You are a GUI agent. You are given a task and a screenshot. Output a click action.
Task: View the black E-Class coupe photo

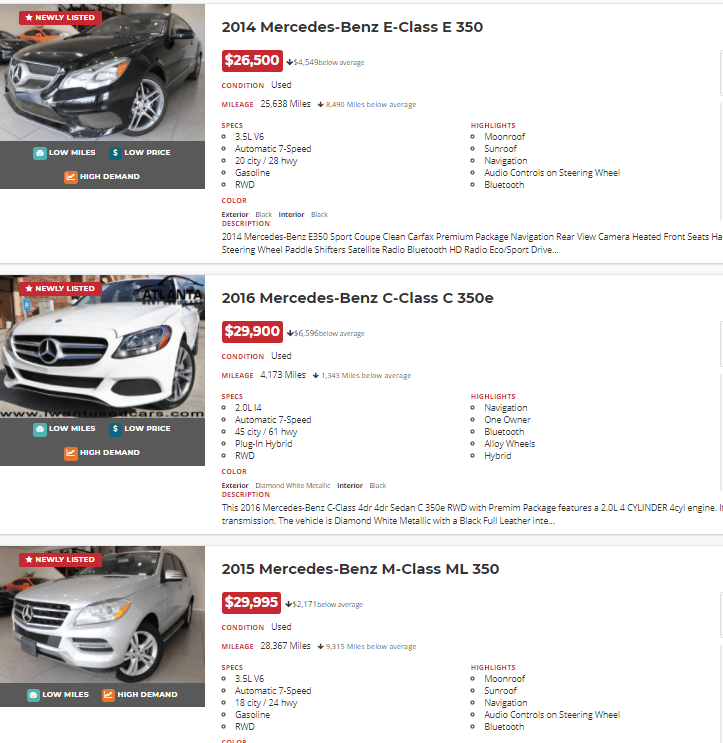[x=102, y=72]
